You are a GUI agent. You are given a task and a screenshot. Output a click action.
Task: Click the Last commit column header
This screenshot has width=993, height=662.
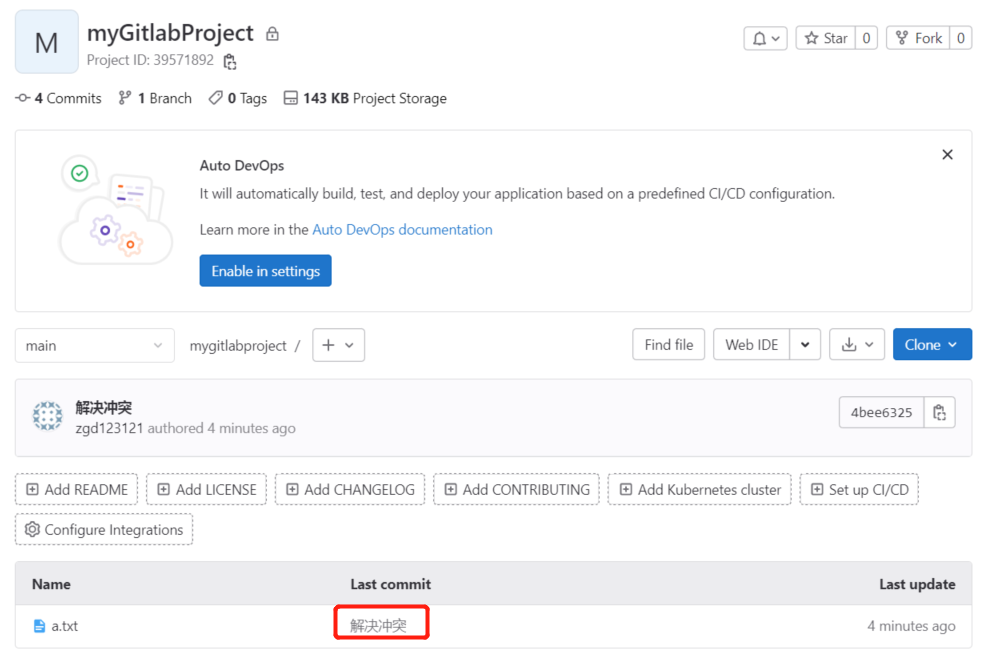pos(391,584)
